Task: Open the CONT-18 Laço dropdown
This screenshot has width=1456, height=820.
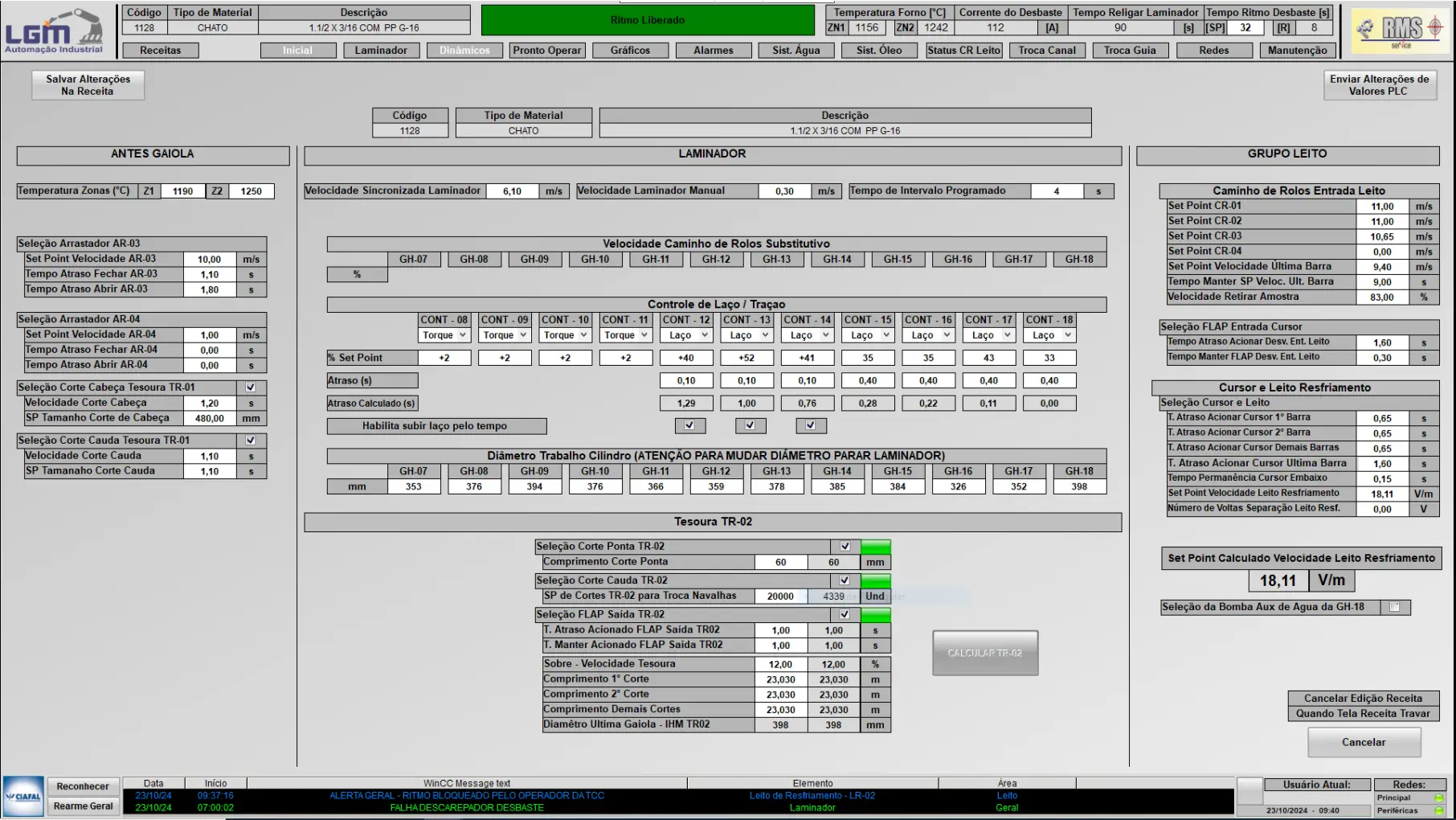Action: (1050, 335)
